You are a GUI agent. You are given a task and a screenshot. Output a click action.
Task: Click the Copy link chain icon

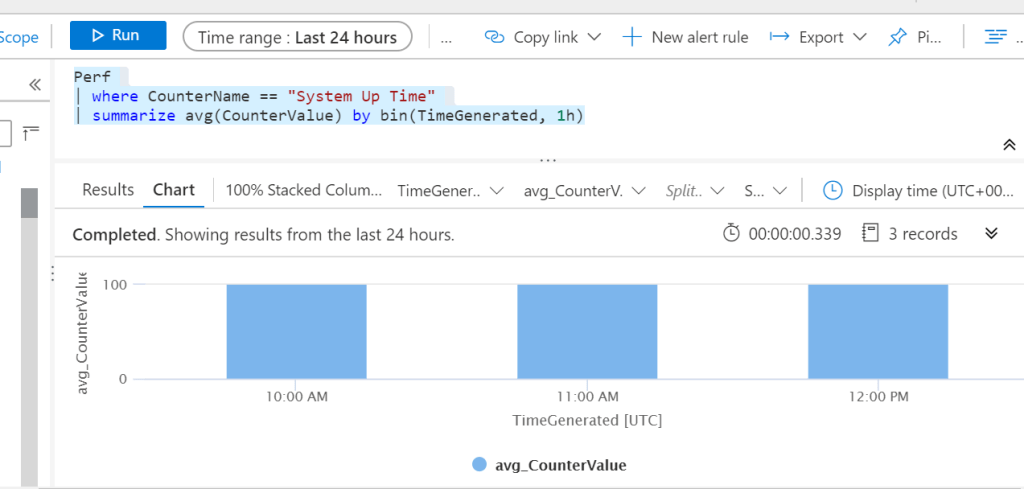pyautogui.click(x=494, y=37)
